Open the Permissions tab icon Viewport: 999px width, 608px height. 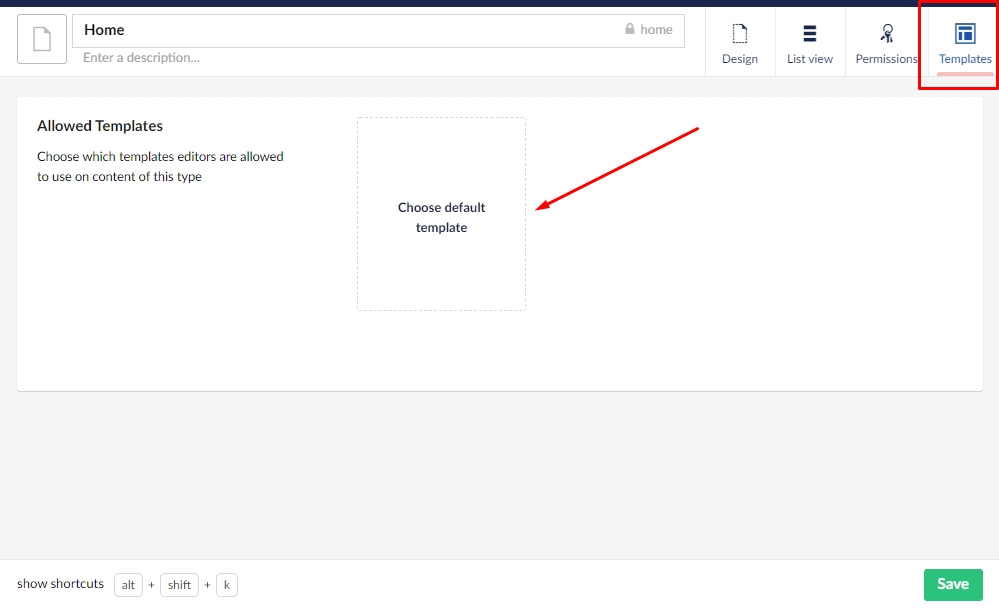point(886,33)
